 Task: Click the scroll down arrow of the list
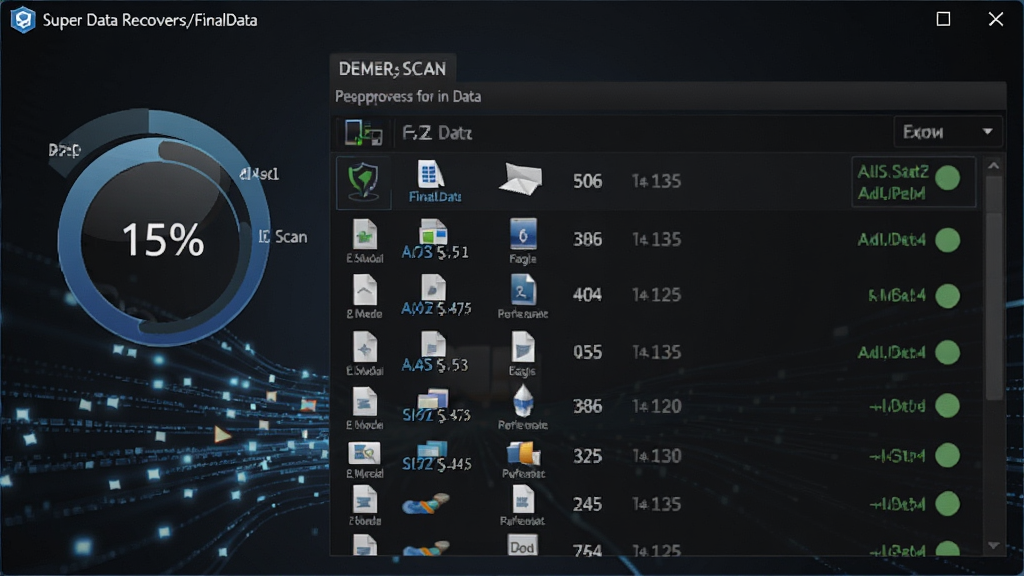tap(994, 546)
